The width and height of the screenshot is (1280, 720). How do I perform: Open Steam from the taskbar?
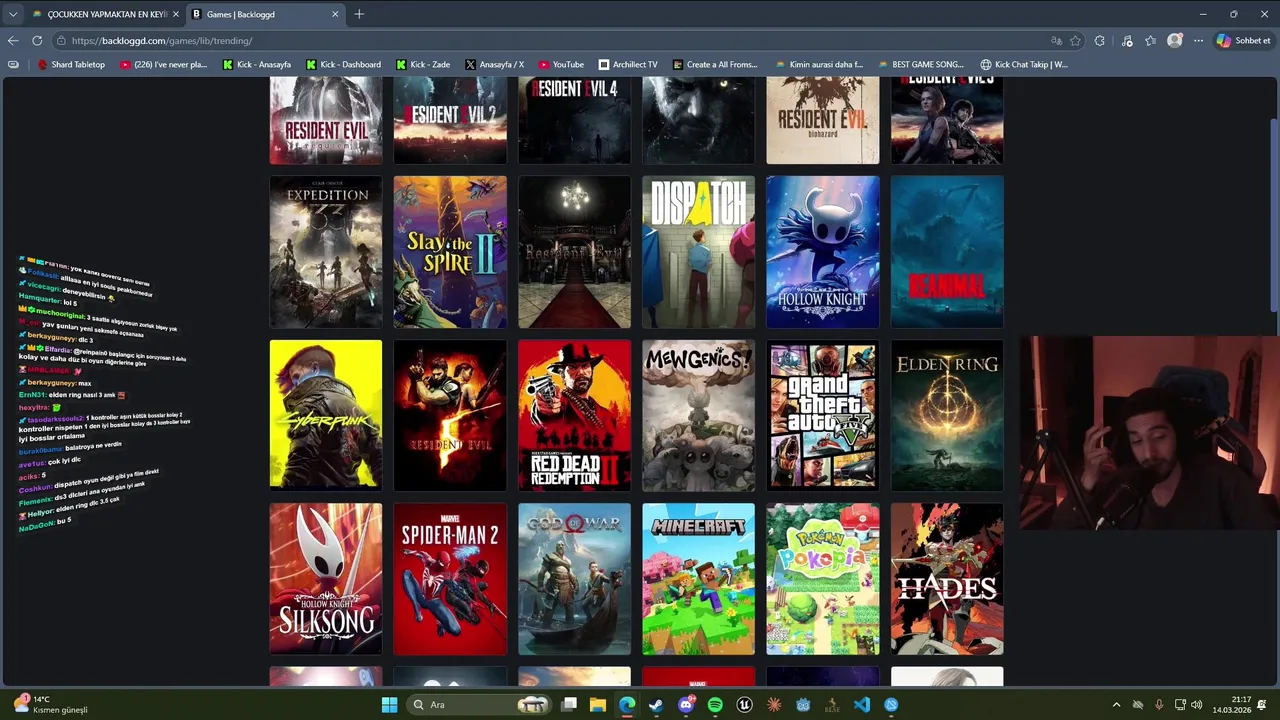click(x=656, y=705)
